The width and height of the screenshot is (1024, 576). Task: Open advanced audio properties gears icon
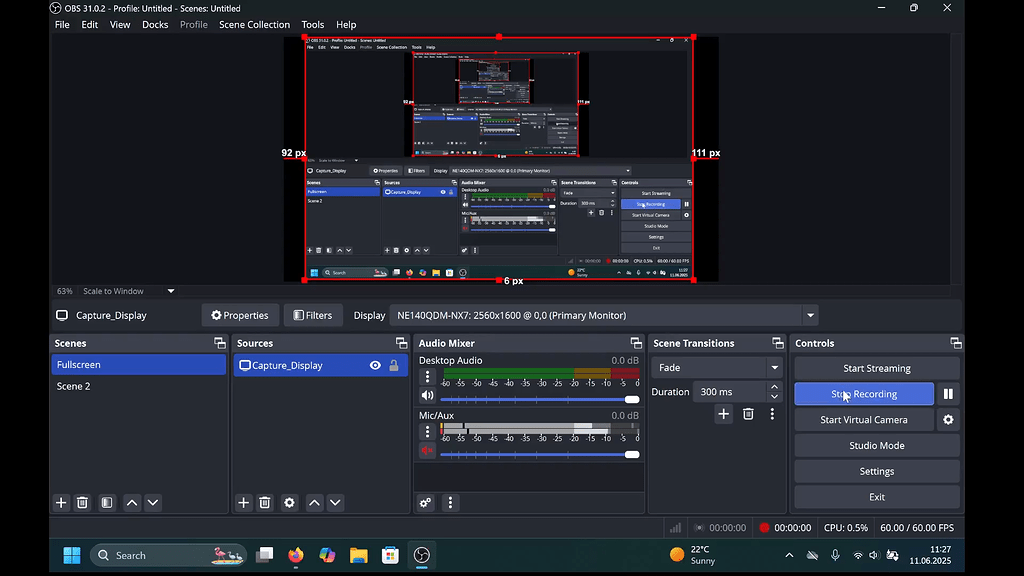tap(426, 503)
